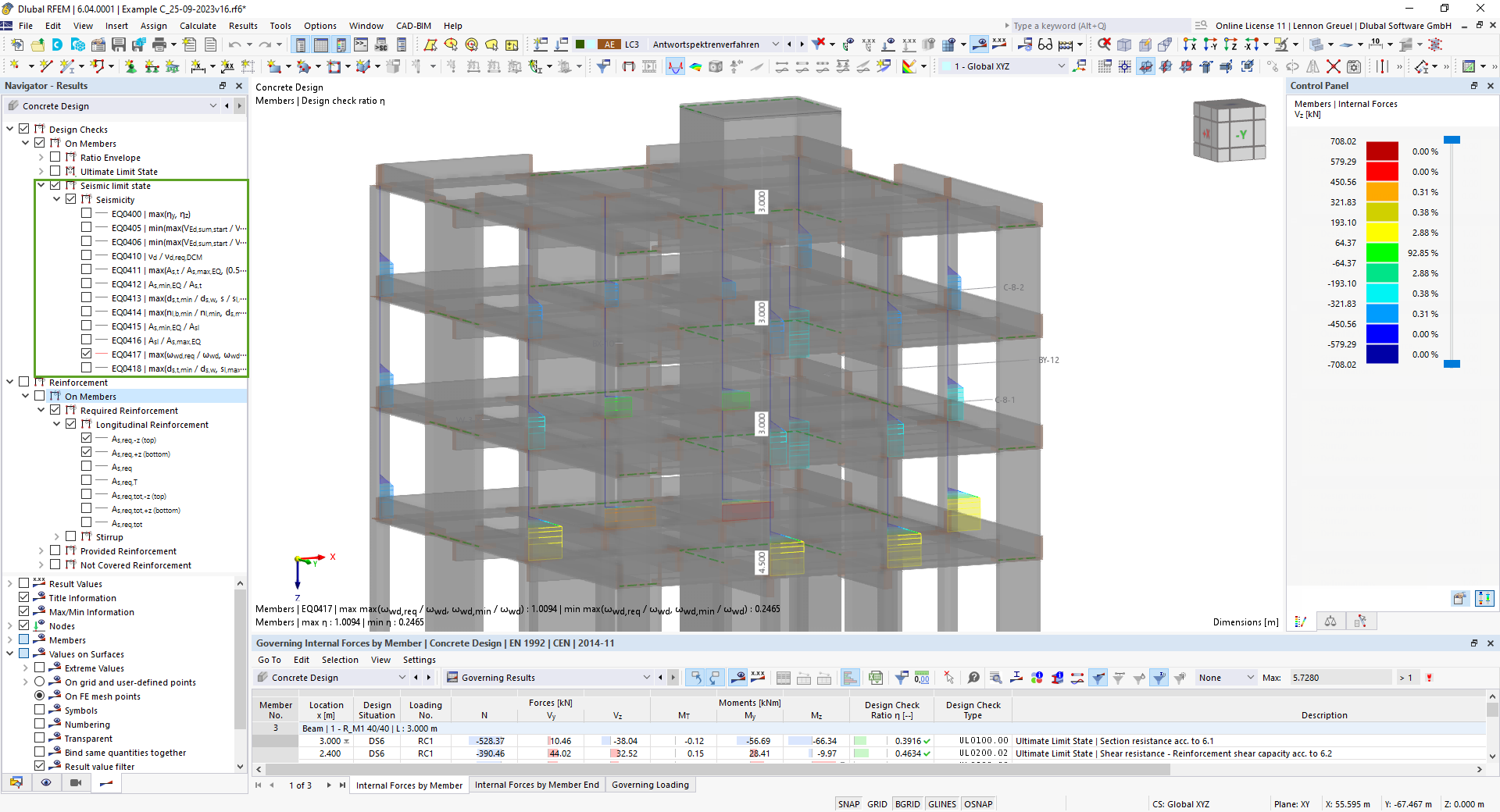Open the Concrete Design navigator dropdown
This screenshot has height=812, width=1500.
point(213,105)
